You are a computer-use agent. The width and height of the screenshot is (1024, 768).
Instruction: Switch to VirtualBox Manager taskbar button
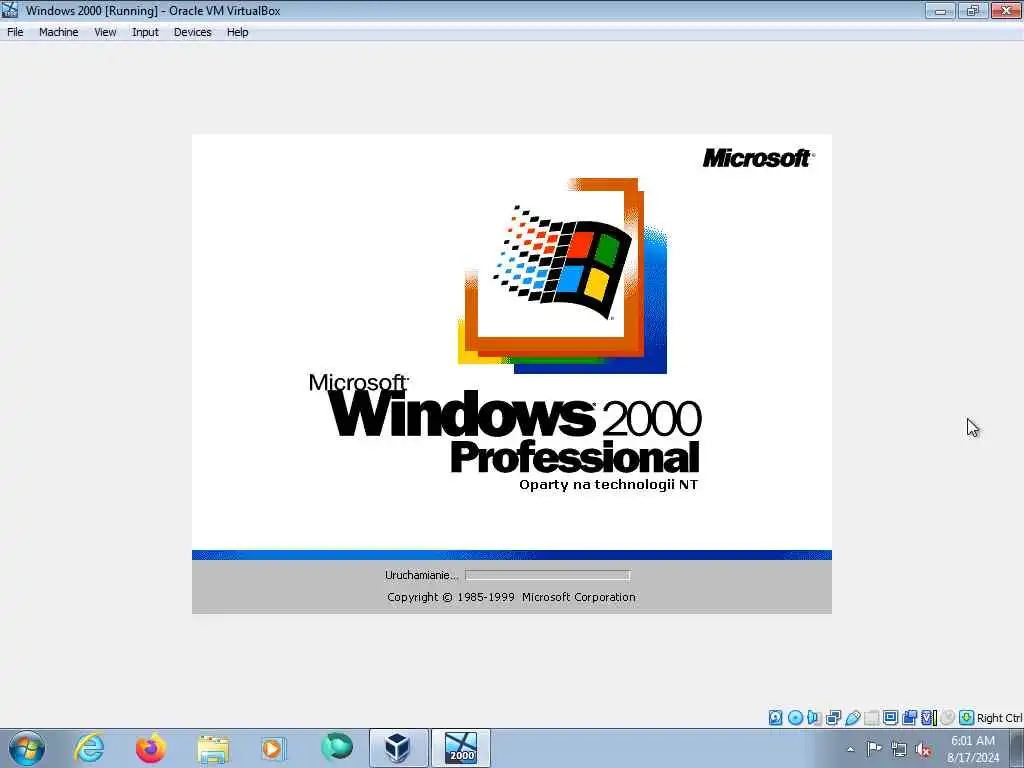[x=398, y=748]
